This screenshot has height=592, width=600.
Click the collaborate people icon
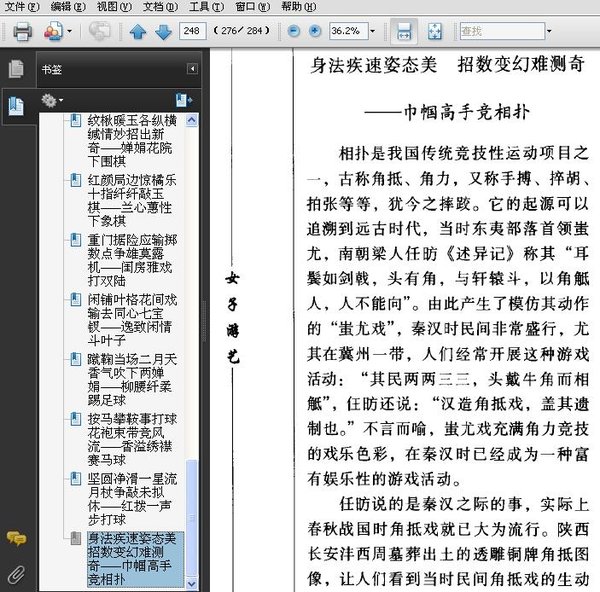click(54, 31)
